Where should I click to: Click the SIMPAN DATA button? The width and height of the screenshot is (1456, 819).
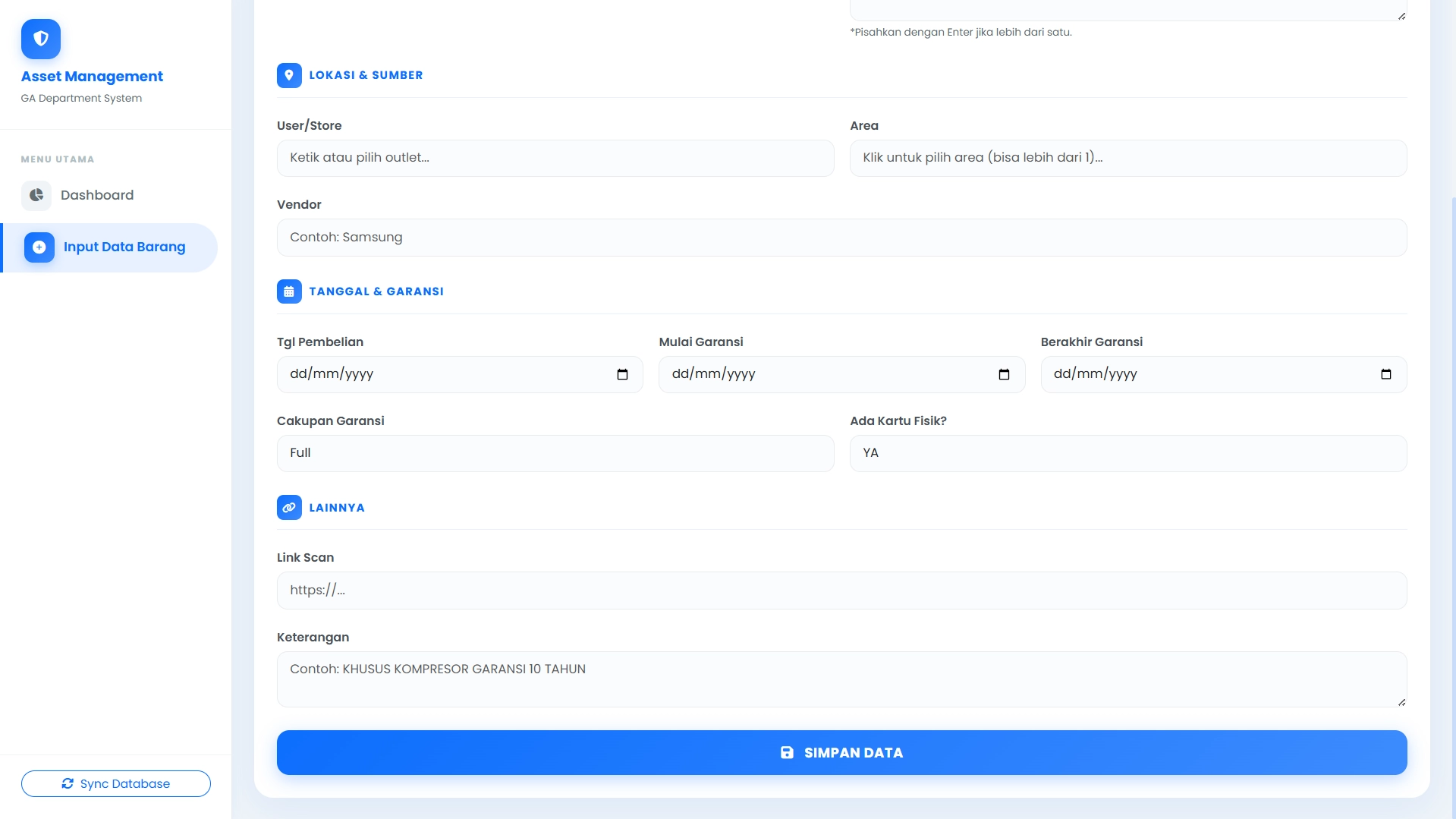pos(841,752)
